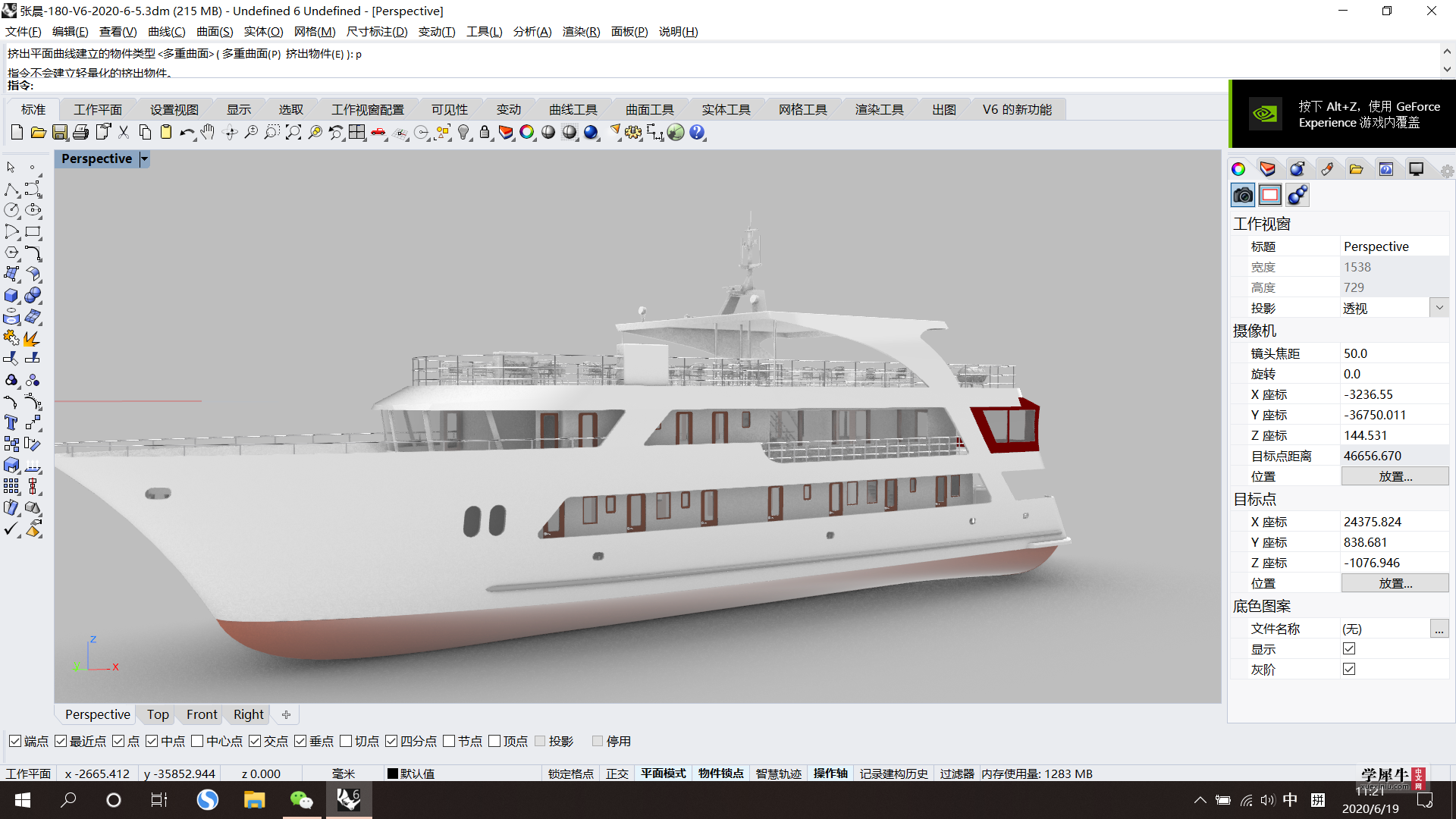Edit the 镜头焦距 value field 50.0
Viewport: 1456px width, 819px height.
(1394, 353)
